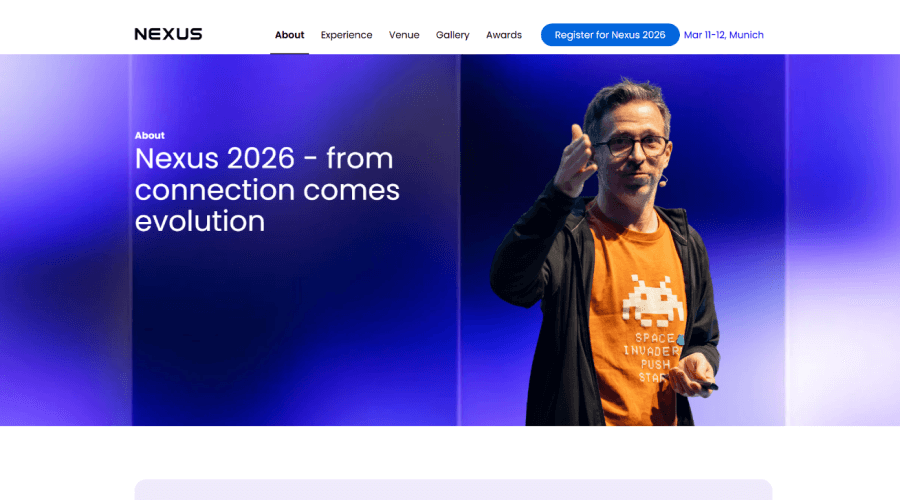Open the Venue menu item

[x=404, y=35]
